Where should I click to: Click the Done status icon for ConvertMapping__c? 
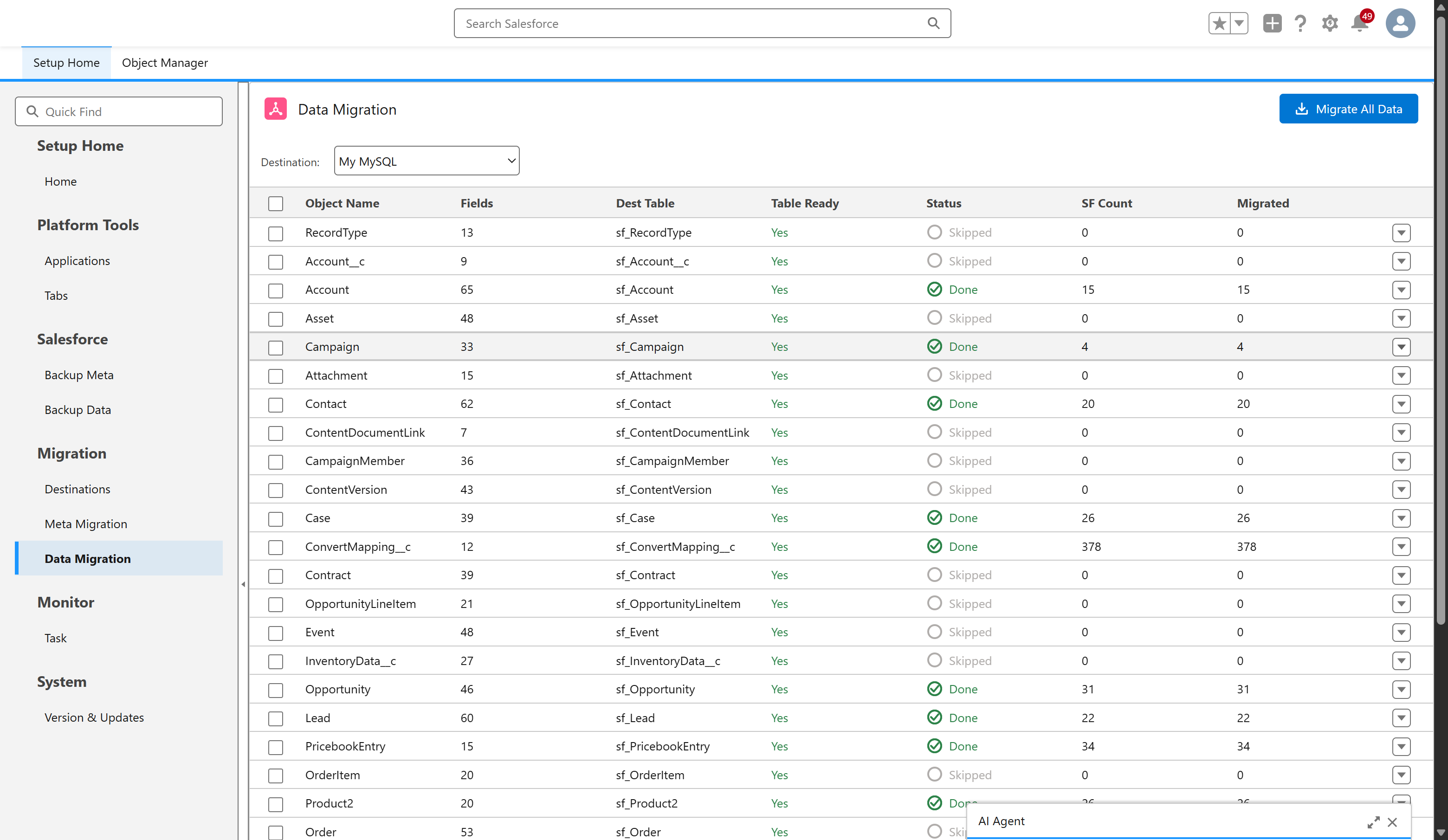click(x=934, y=546)
